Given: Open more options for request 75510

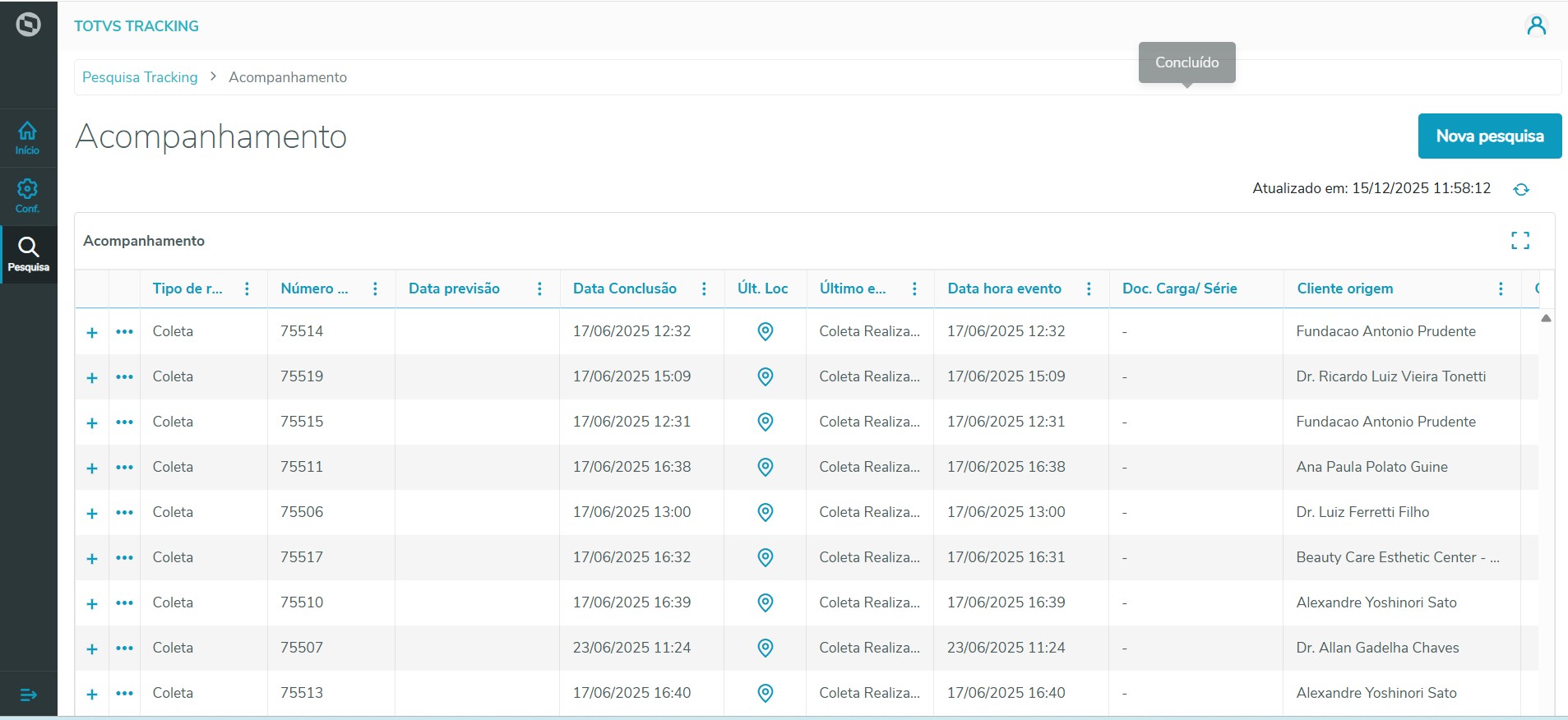Looking at the screenshot, I should click(x=124, y=602).
